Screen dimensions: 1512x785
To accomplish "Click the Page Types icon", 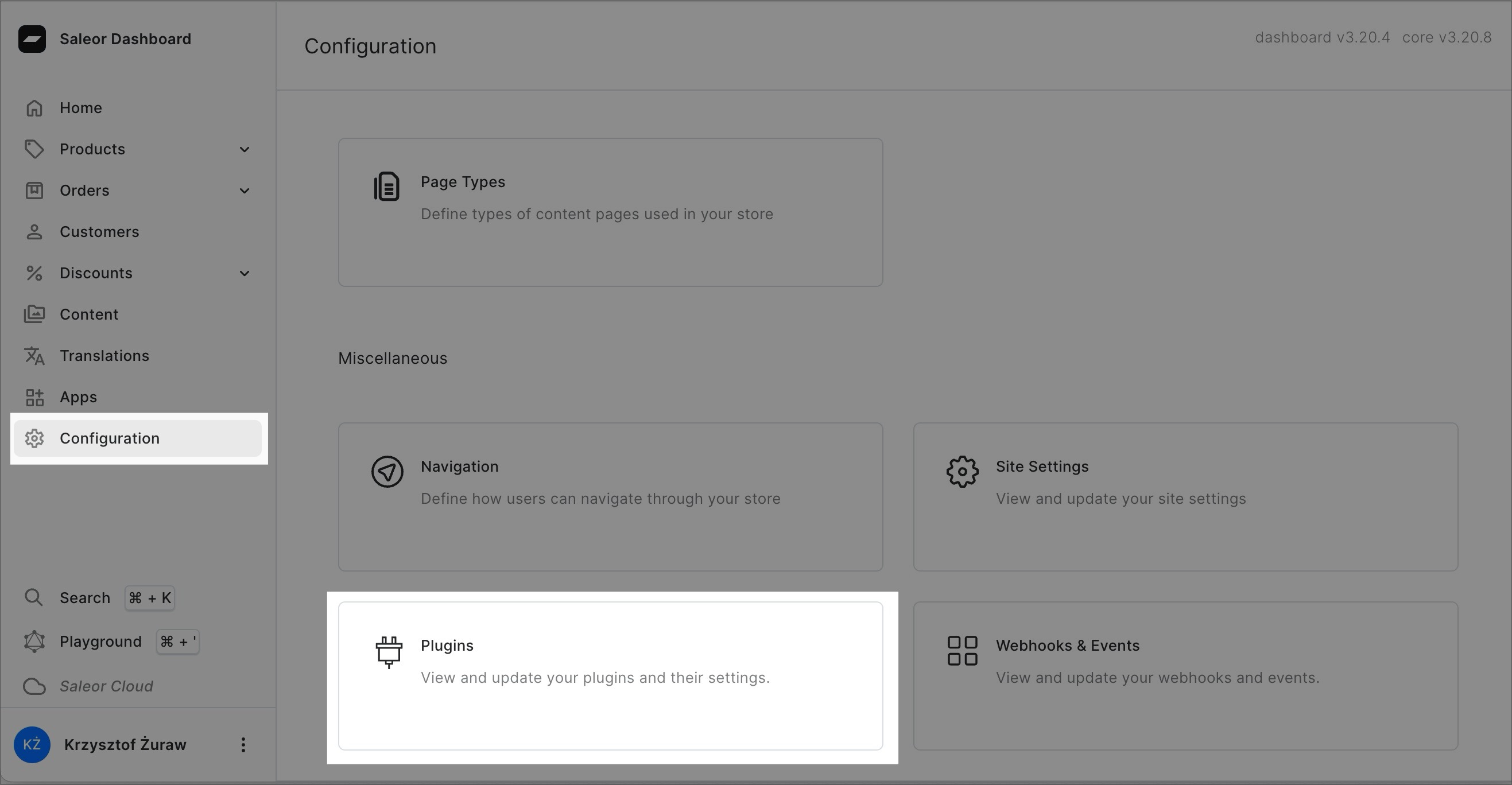I will click(386, 186).
